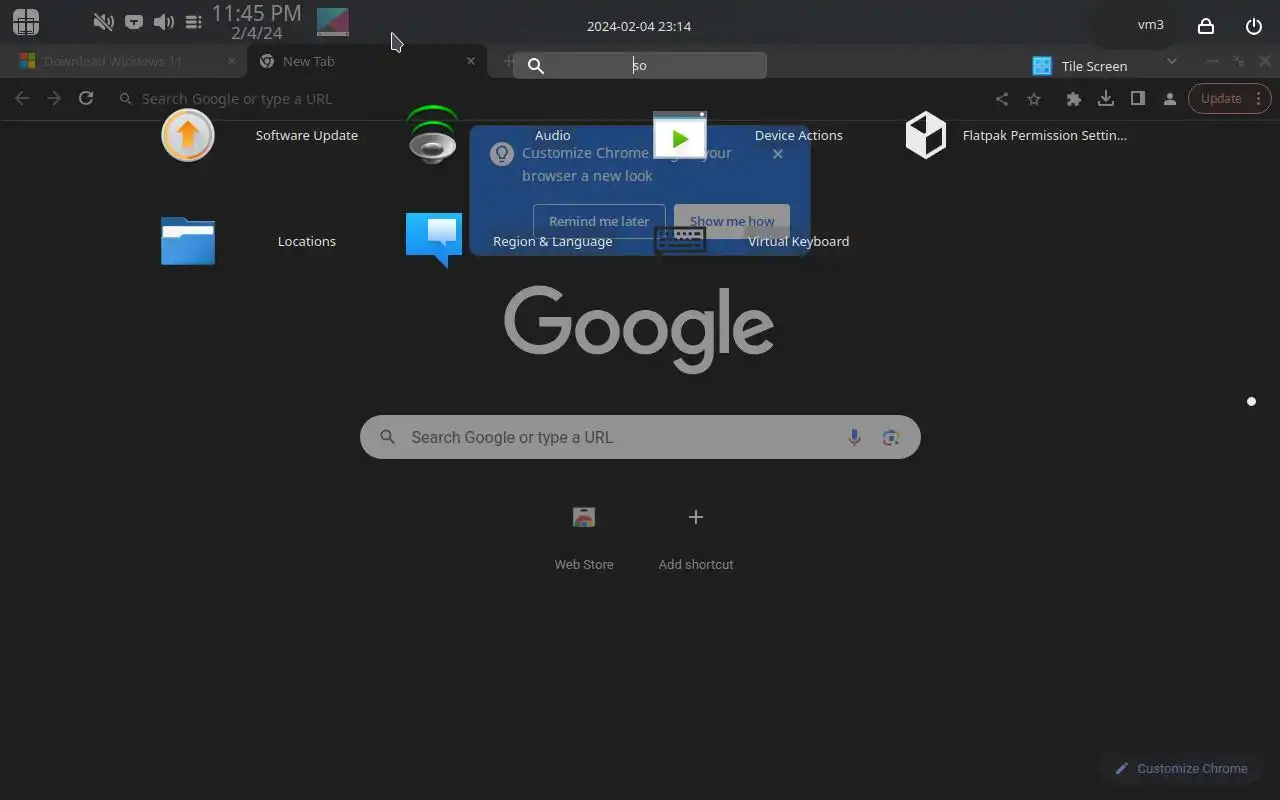Image resolution: width=1280 pixels, height=800 pixels.
Task: Open the power button icon in top panel
Action: (1254, 26)
